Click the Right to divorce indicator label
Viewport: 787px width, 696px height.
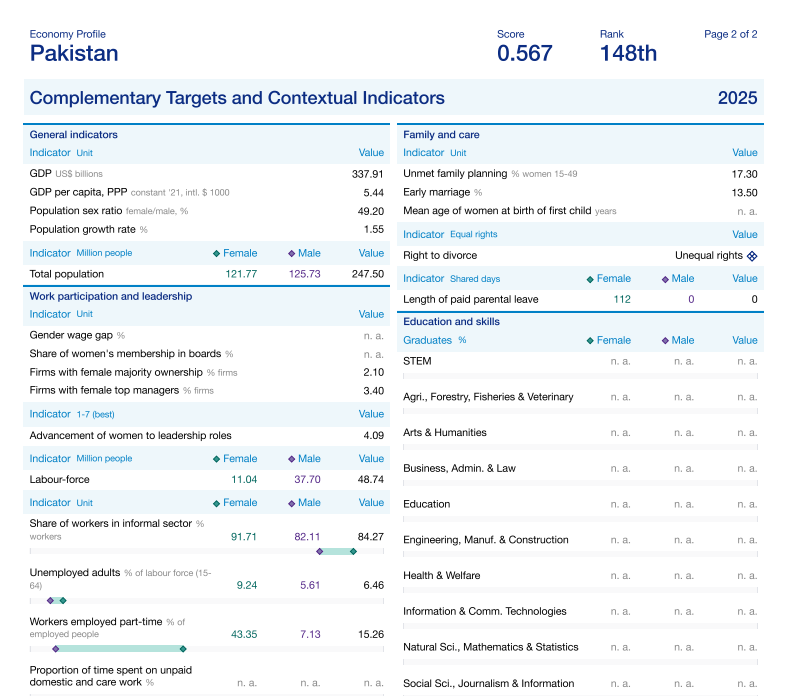(x=441, y=256)
